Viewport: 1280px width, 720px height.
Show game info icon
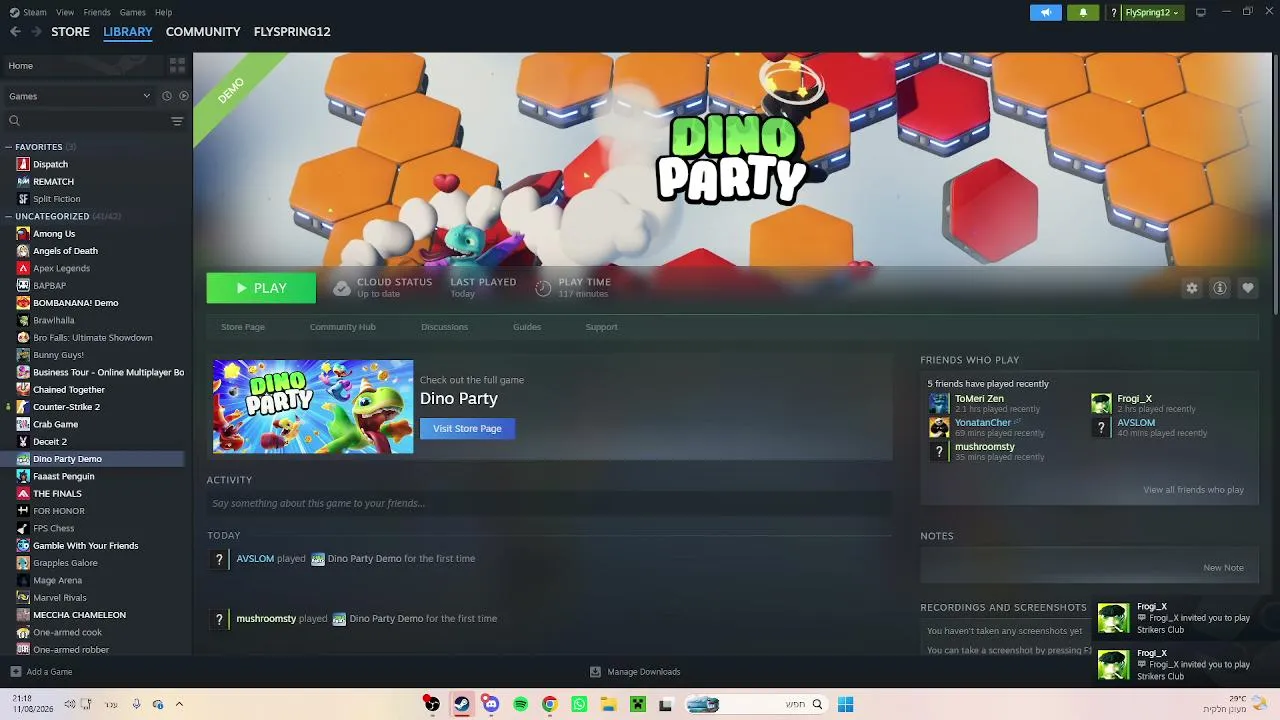click(x=1220, y=288)
